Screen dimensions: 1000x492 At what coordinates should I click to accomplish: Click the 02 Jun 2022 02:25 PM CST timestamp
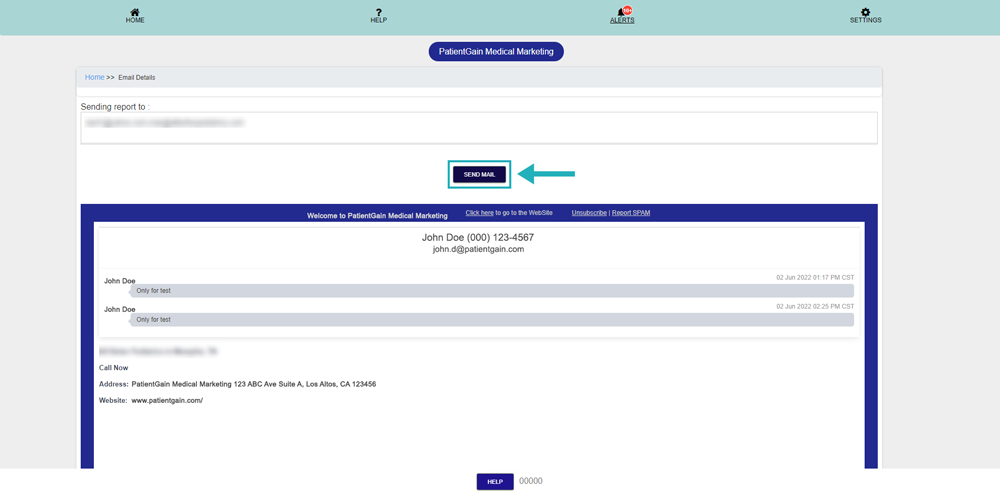815,306
